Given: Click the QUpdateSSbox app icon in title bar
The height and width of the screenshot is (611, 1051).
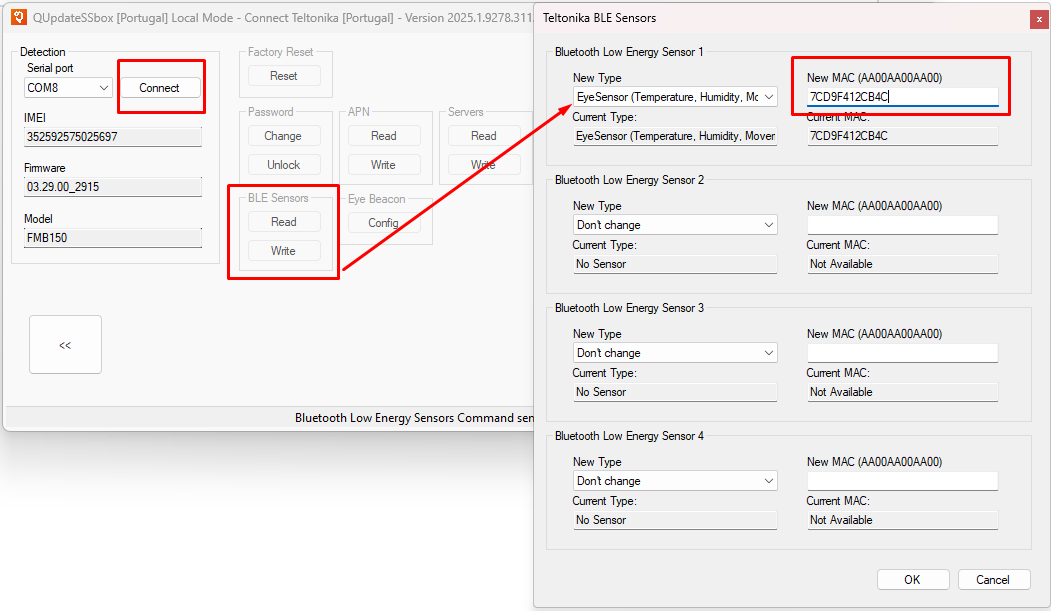Looking at the screenshot, I should coord(19,17).
